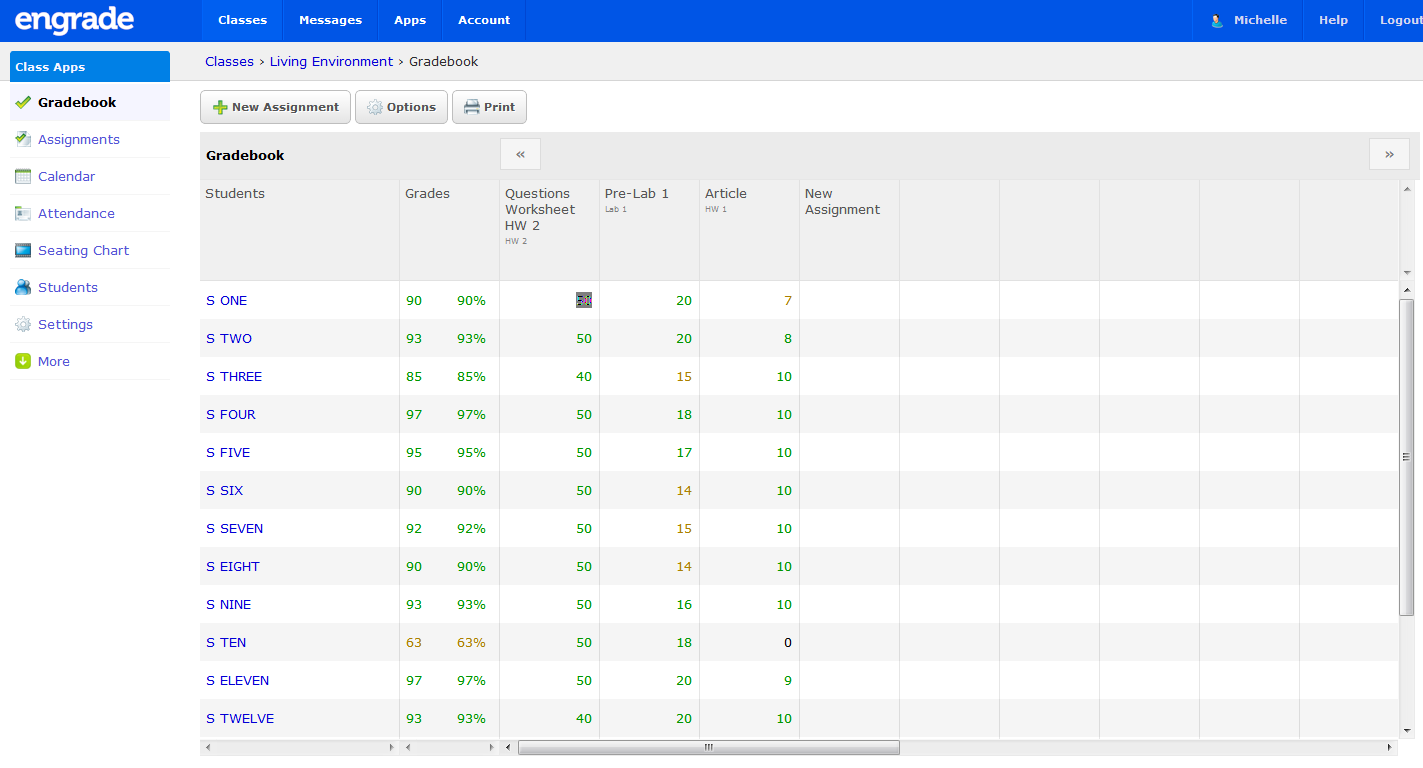
Task: Select the Seating Chart icon
Action: click(x=23, y=250)
